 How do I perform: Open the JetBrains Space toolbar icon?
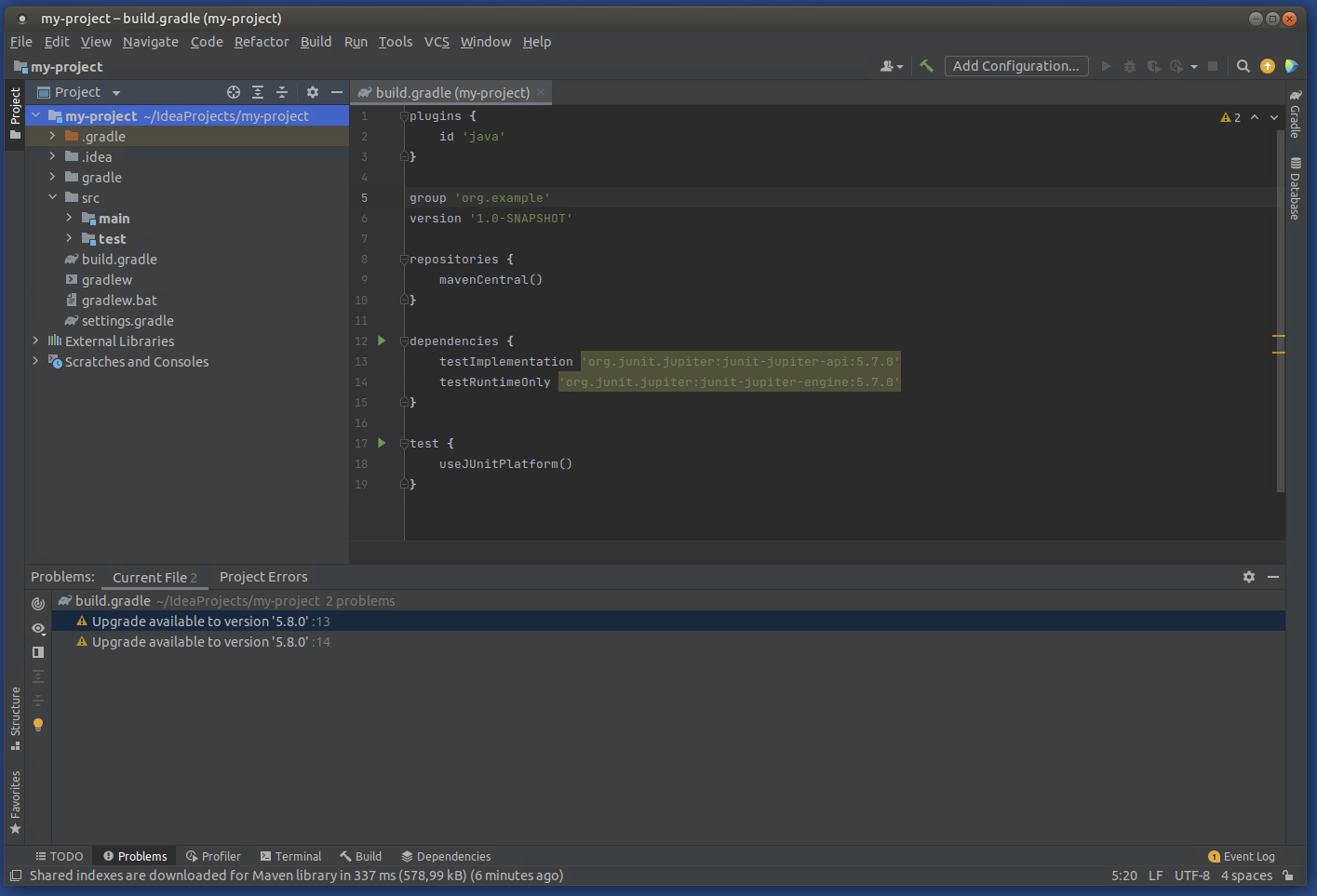(x=1291, y=66)
